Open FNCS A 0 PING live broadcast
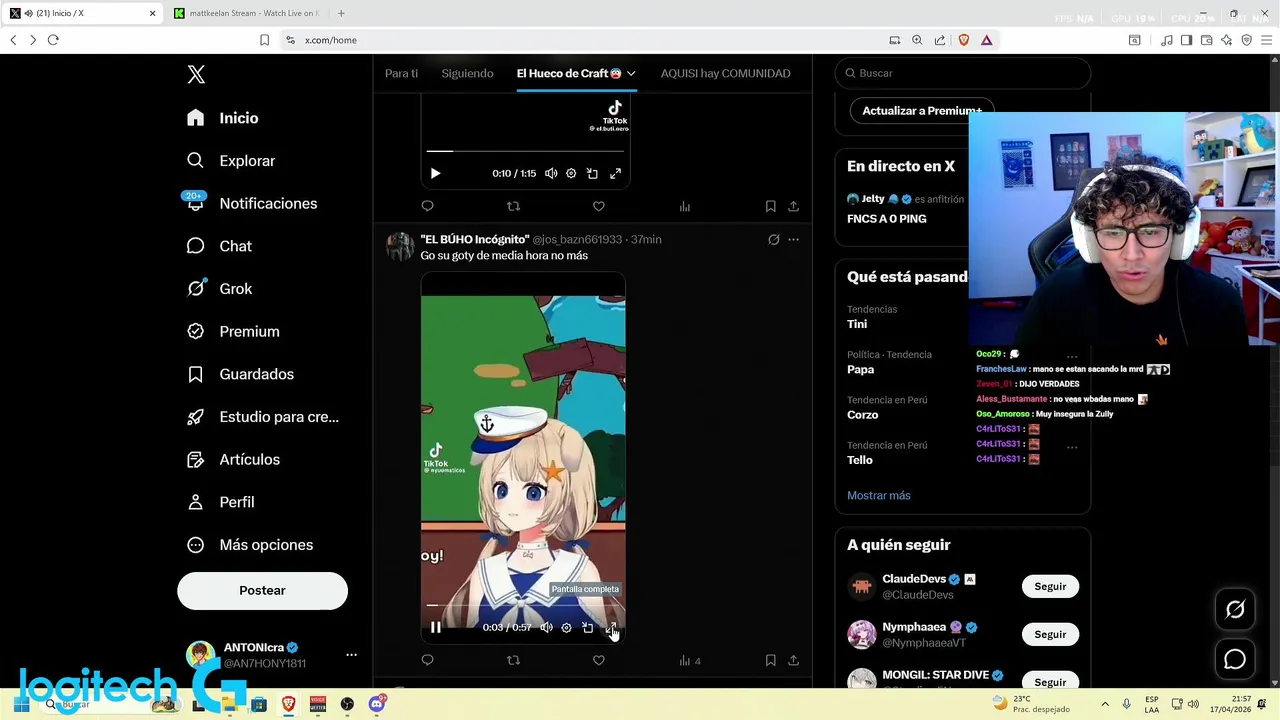Screen dimensions: 1280x720 (887, 219)
